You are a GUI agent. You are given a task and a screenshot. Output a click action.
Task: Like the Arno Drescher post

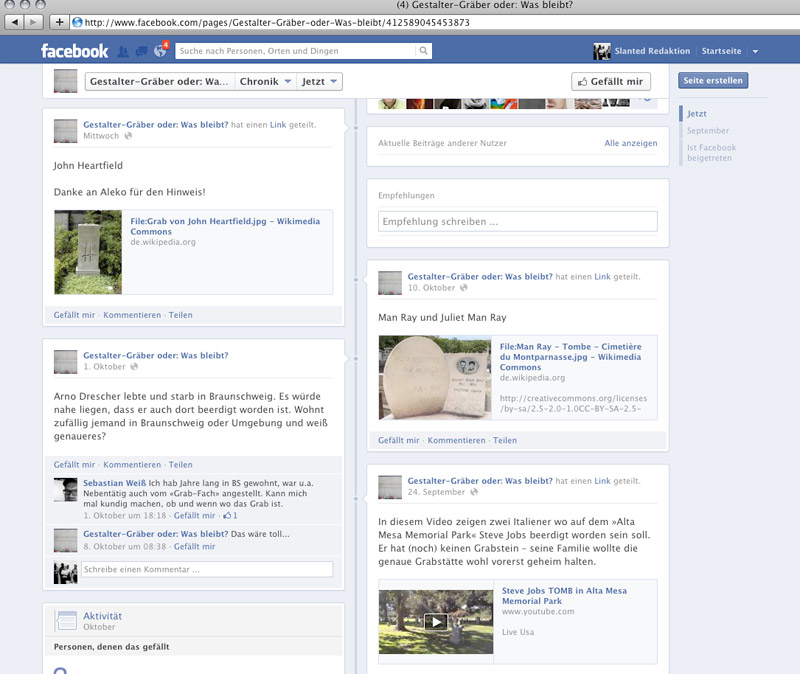[74, 464]
